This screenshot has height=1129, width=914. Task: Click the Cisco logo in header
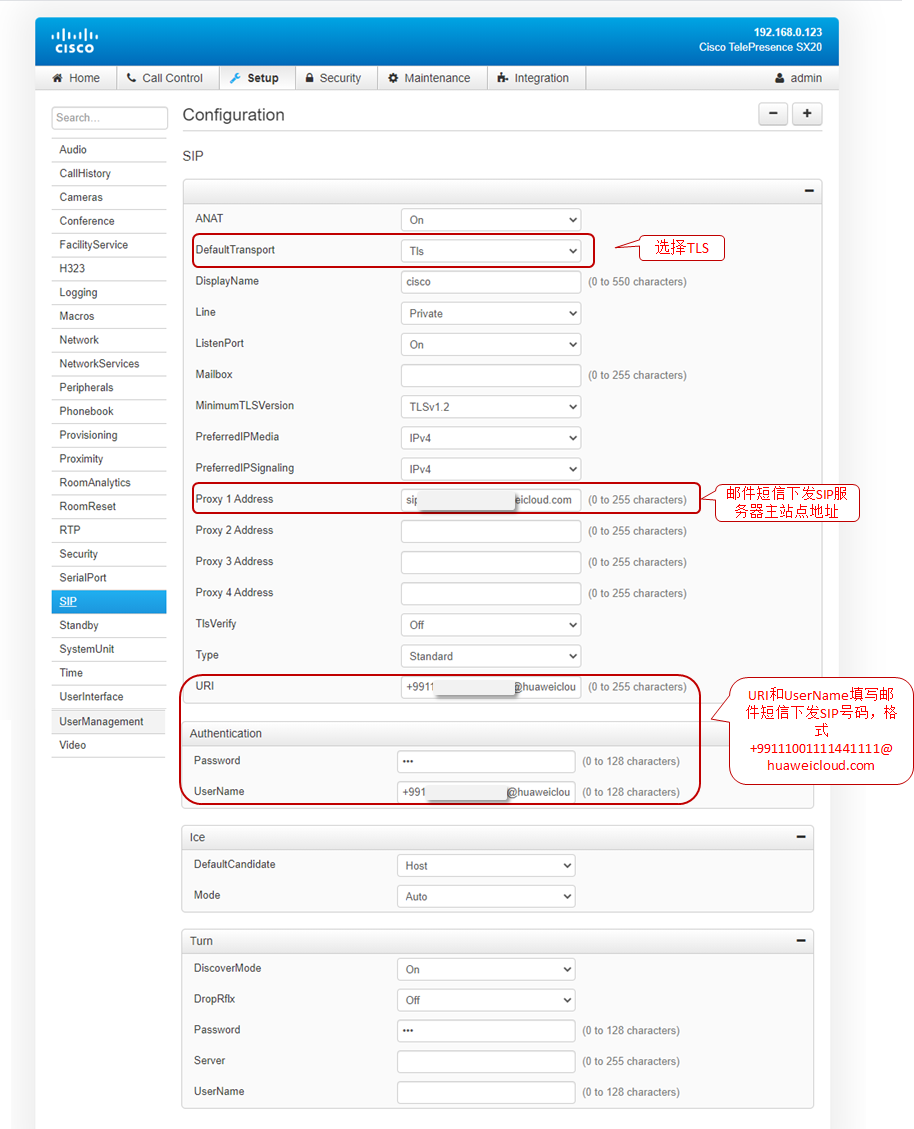coord(74,41)
